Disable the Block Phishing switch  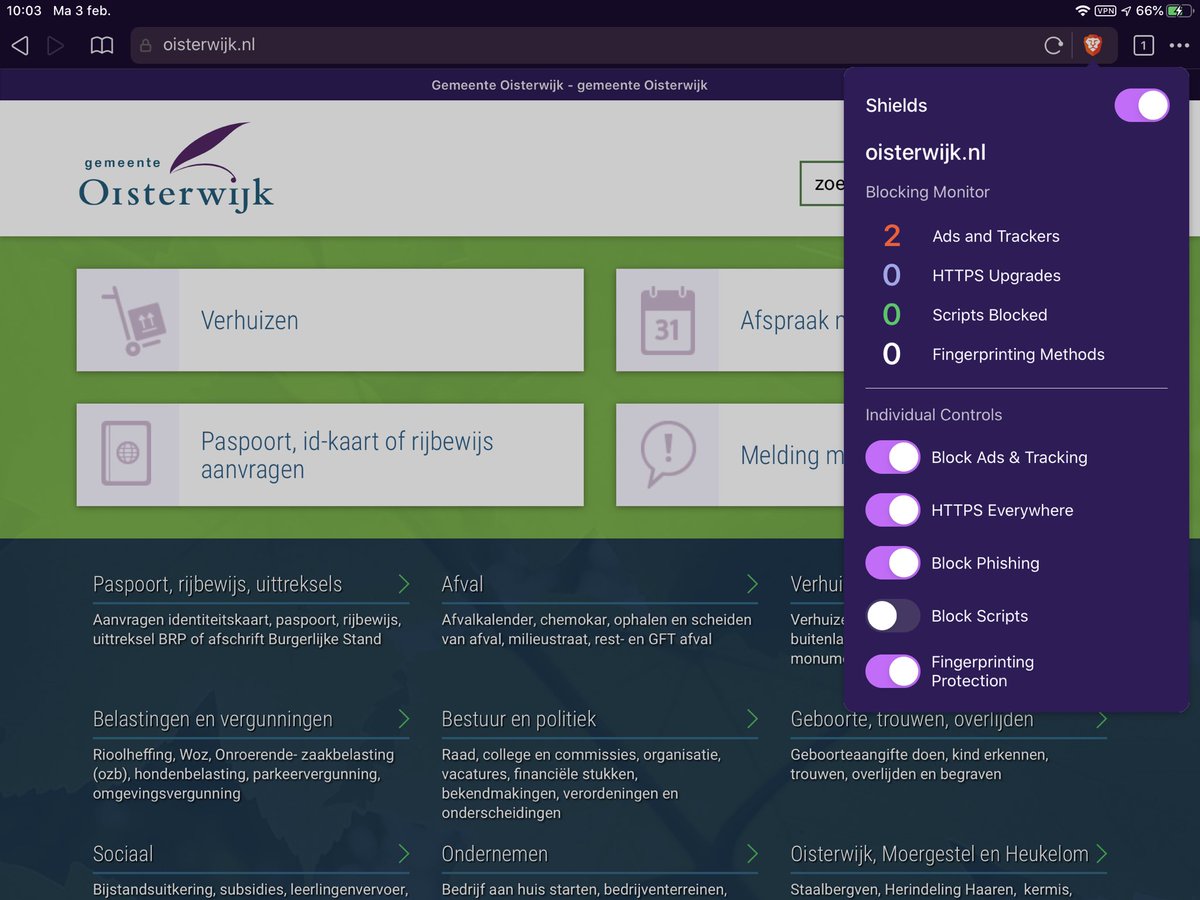[892, 563]
